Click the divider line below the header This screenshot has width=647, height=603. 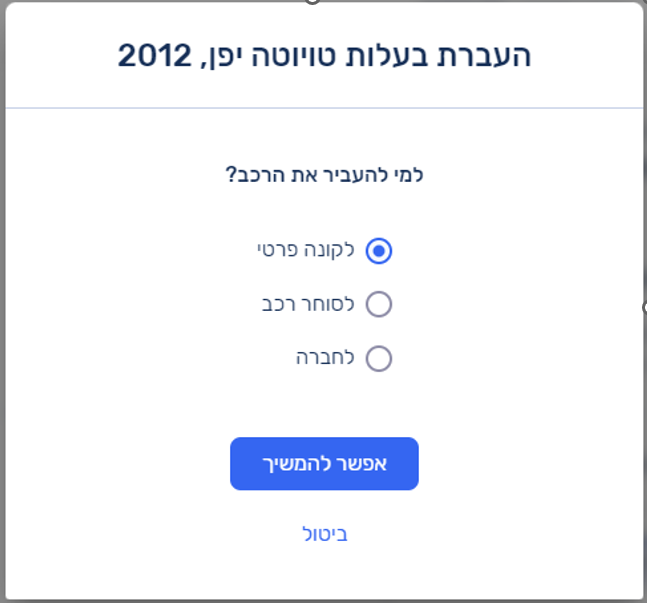coord(323,107)
